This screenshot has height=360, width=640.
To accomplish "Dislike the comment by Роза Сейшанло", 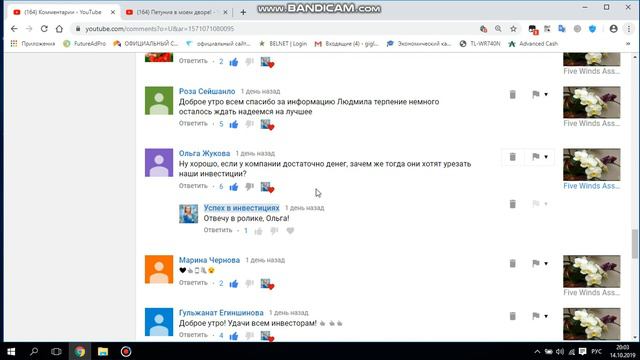I will point(249,124).
